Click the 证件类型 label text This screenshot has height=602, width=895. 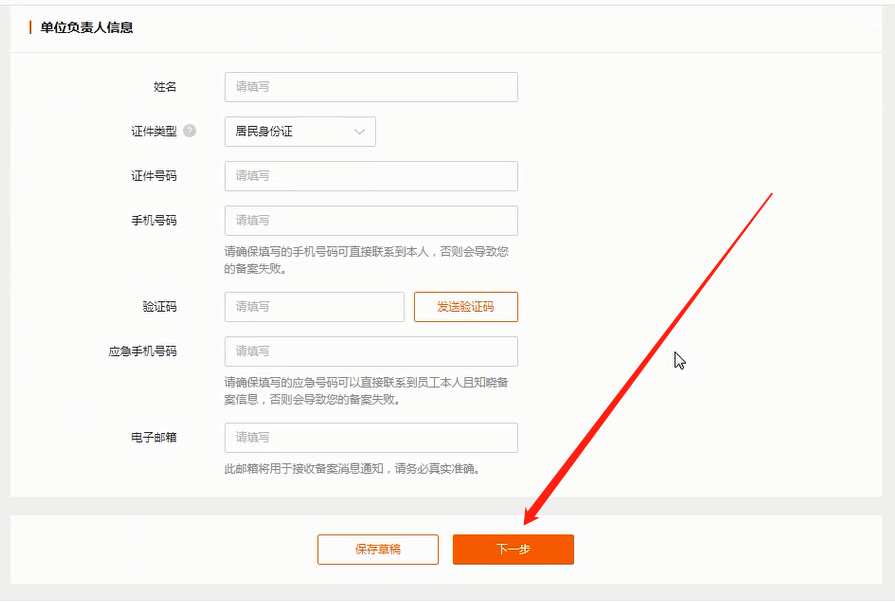(153, 131)
